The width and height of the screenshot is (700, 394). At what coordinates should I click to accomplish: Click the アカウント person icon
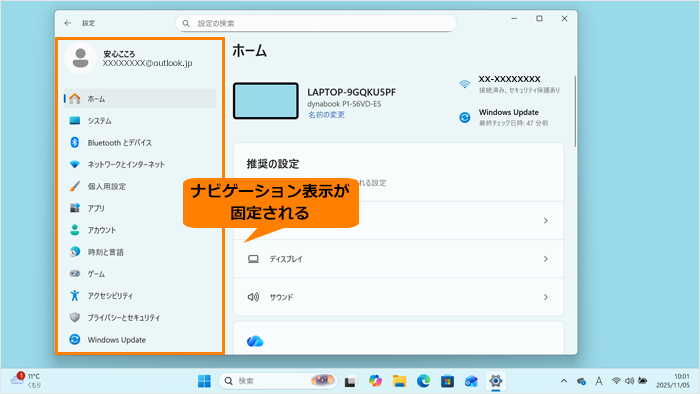75,230
